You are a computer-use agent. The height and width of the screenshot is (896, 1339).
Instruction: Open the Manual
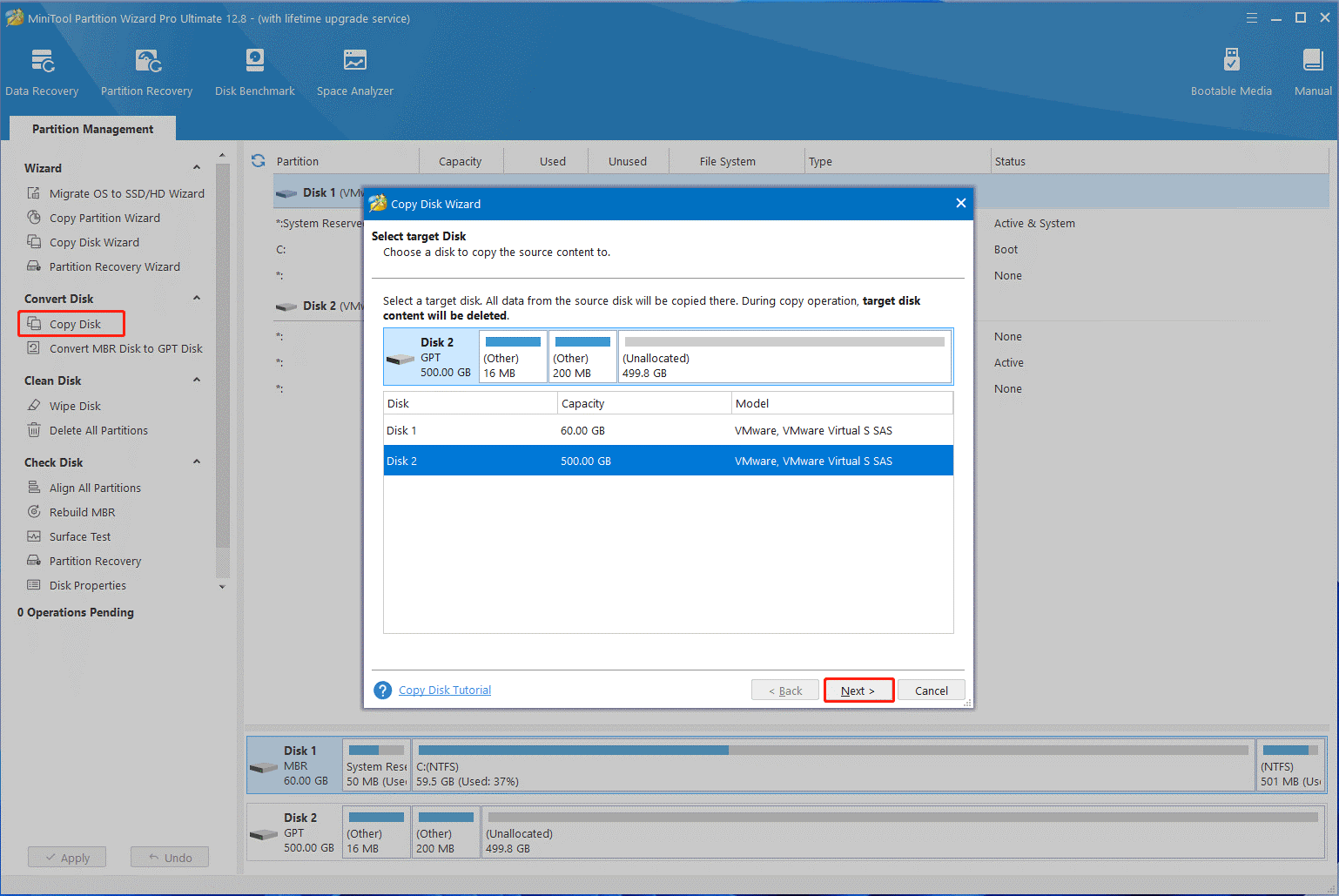1312,70
